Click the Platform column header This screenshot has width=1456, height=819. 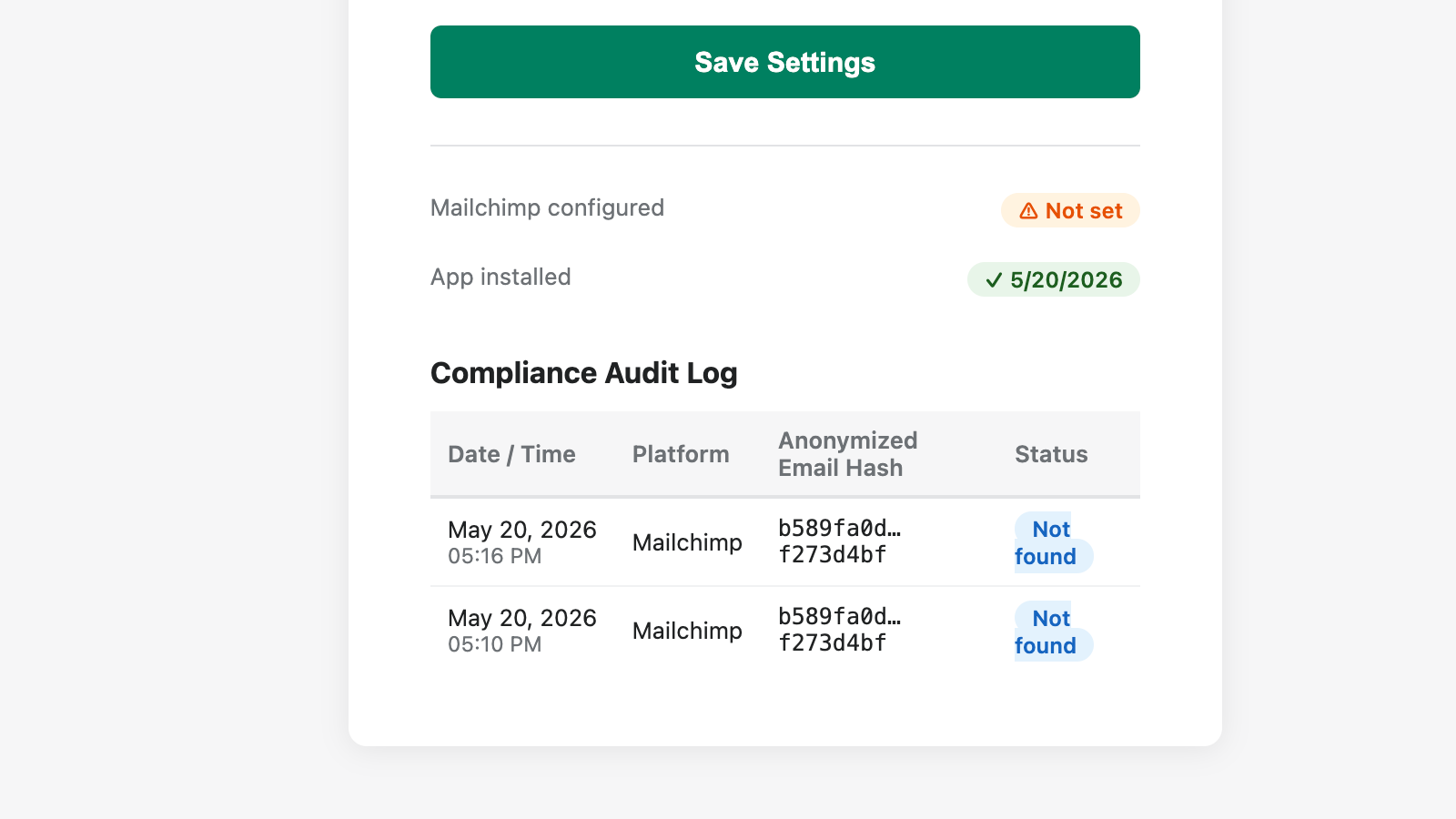point(681,454)
